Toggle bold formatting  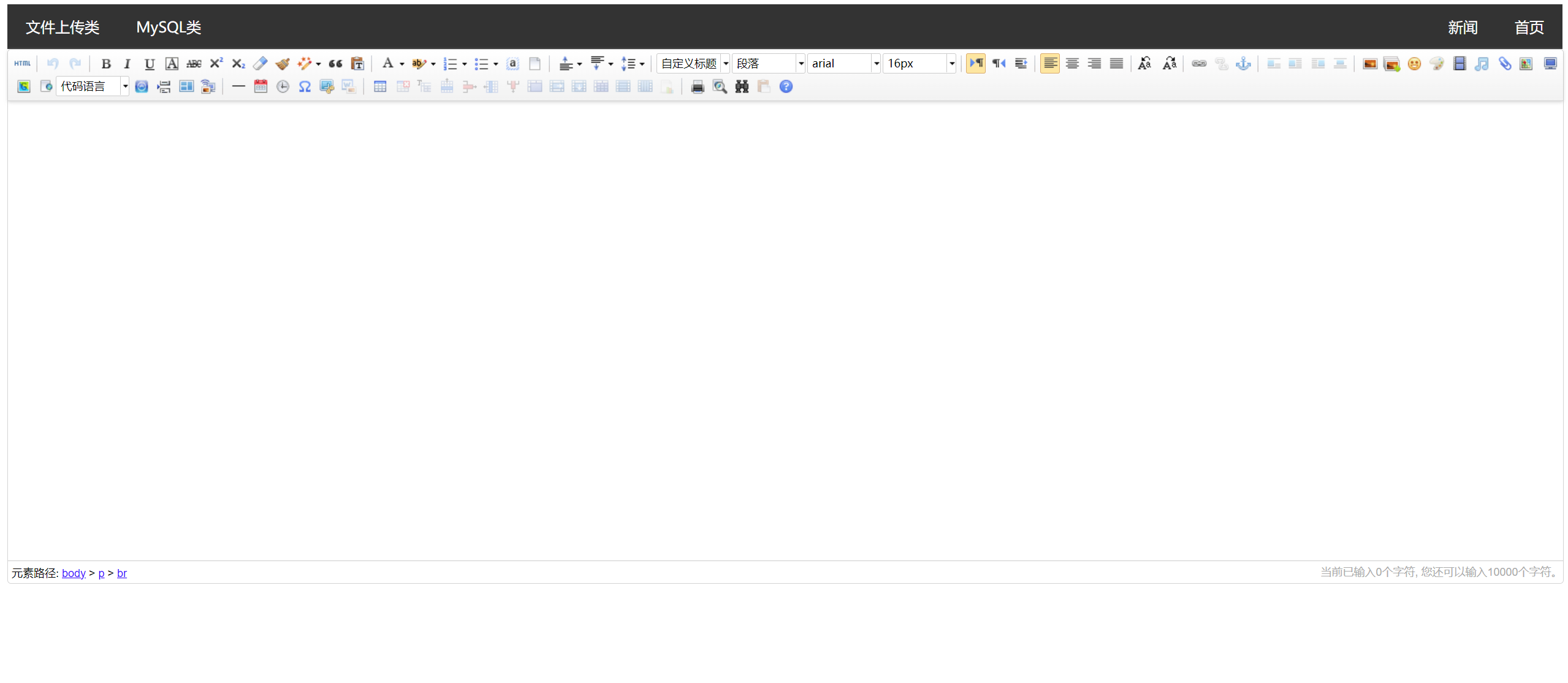click(x=105, y=64)
